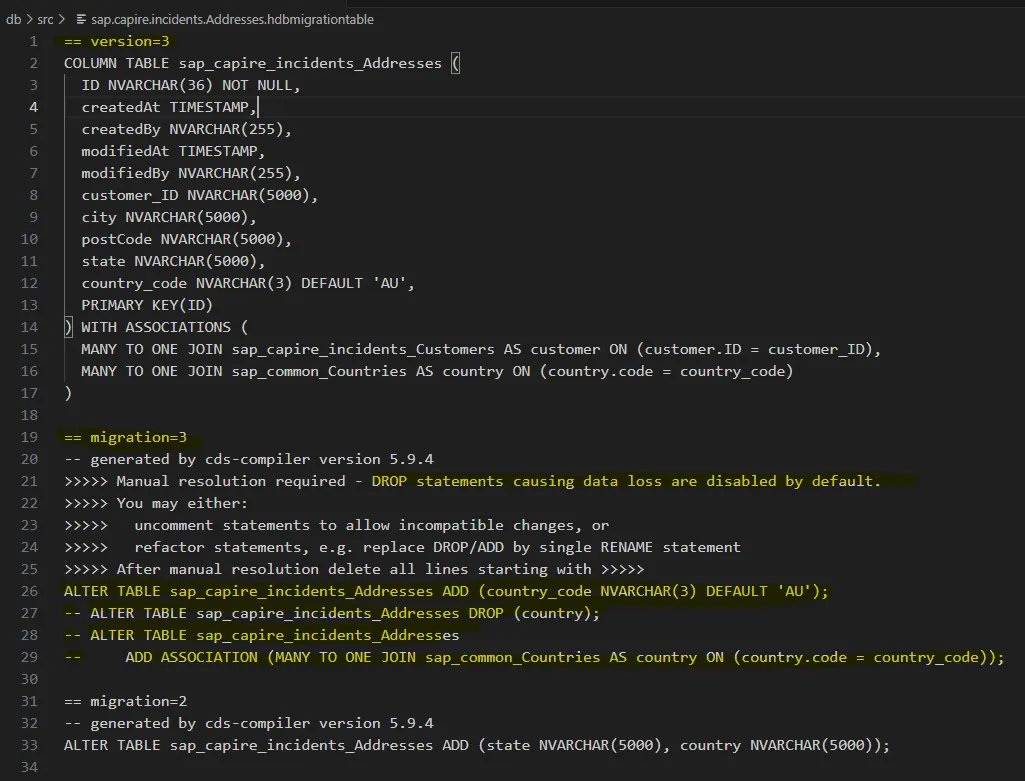Select the hdbmigrationtable file name in breadcrumb
This screenshot has width=1025, height=781.
[232, 19]
